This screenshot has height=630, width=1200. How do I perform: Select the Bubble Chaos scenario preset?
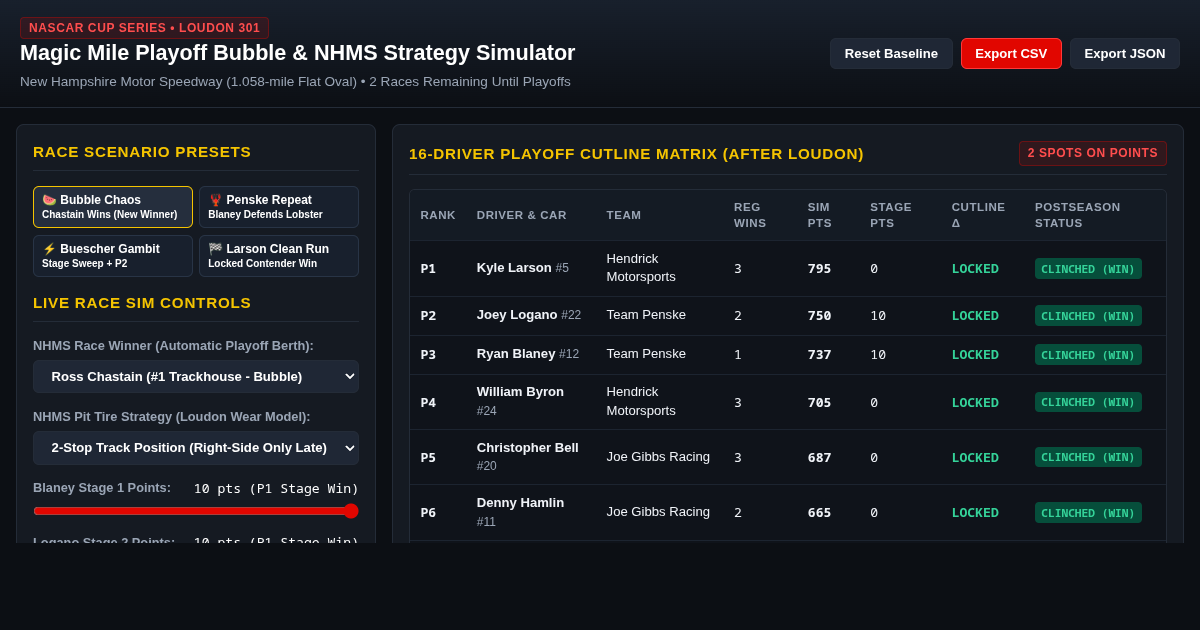[x=113, y=207]
